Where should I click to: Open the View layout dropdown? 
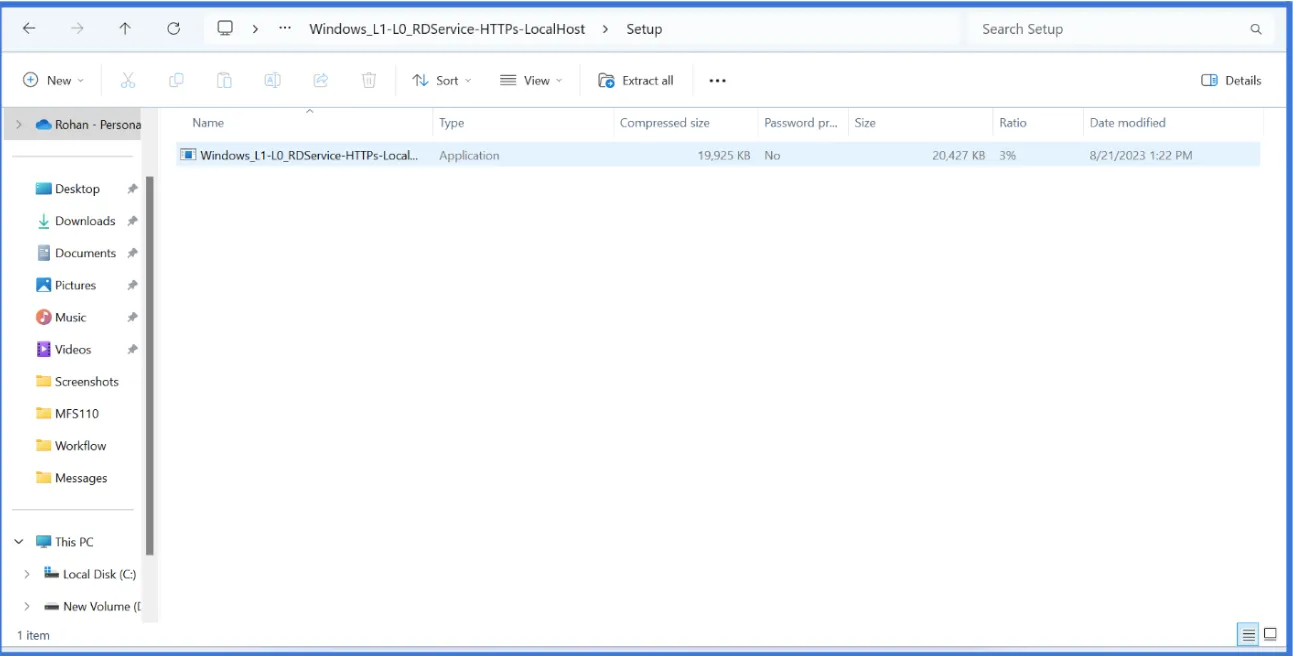click(x=531, y=80)
